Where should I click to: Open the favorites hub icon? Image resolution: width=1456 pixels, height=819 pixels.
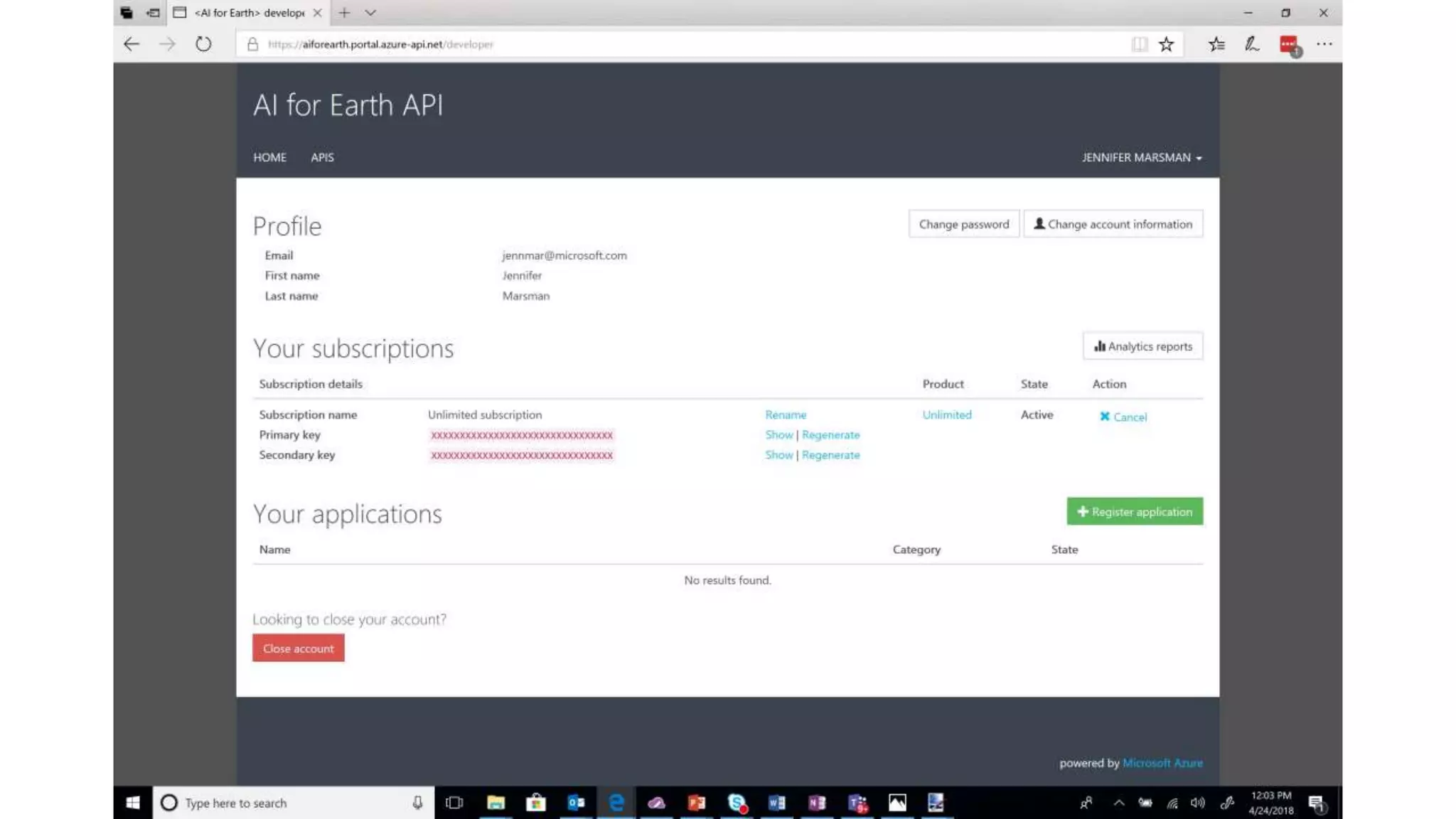(1216, 44)
